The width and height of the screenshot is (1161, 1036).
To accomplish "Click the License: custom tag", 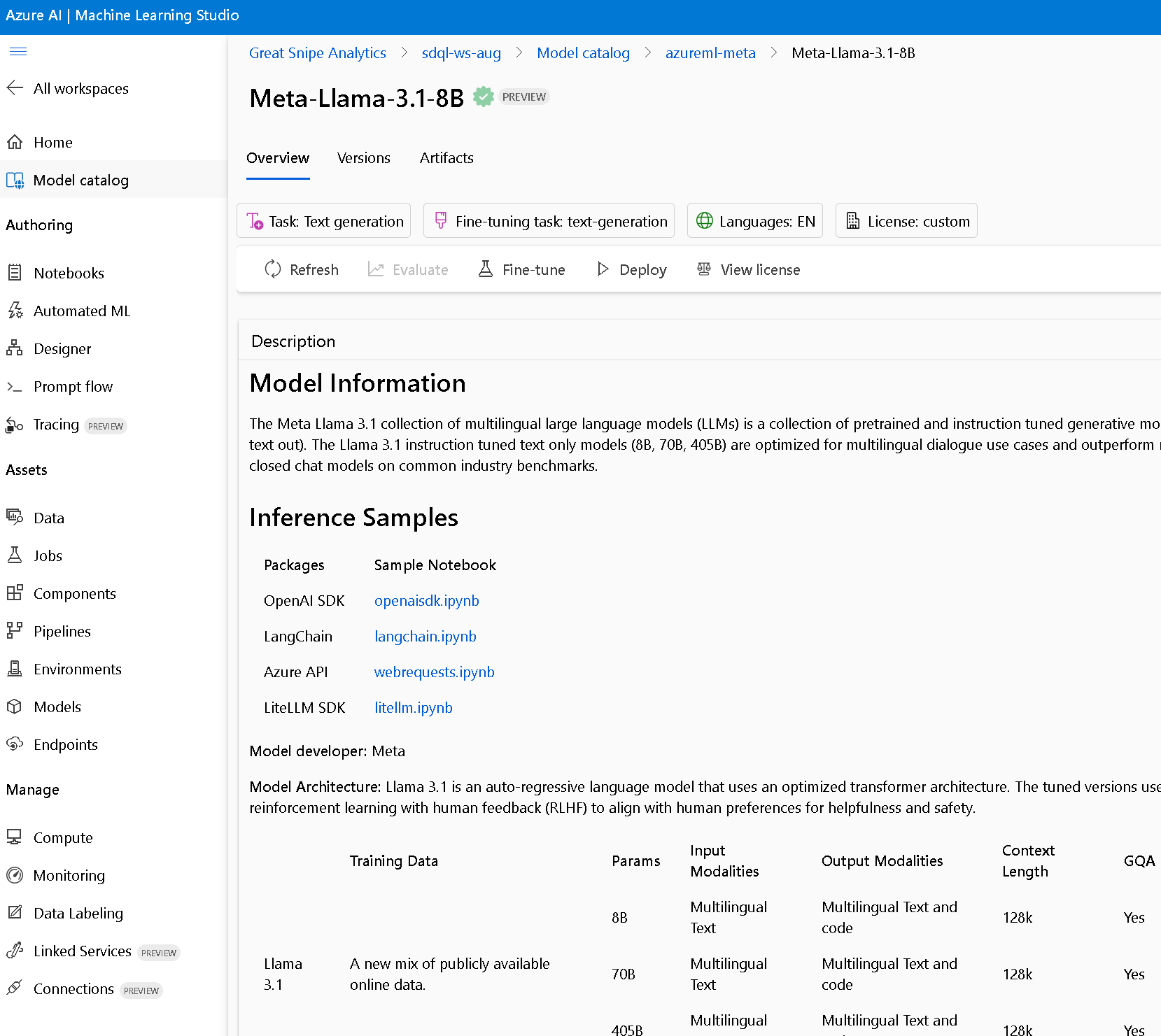I will [906, 221].
